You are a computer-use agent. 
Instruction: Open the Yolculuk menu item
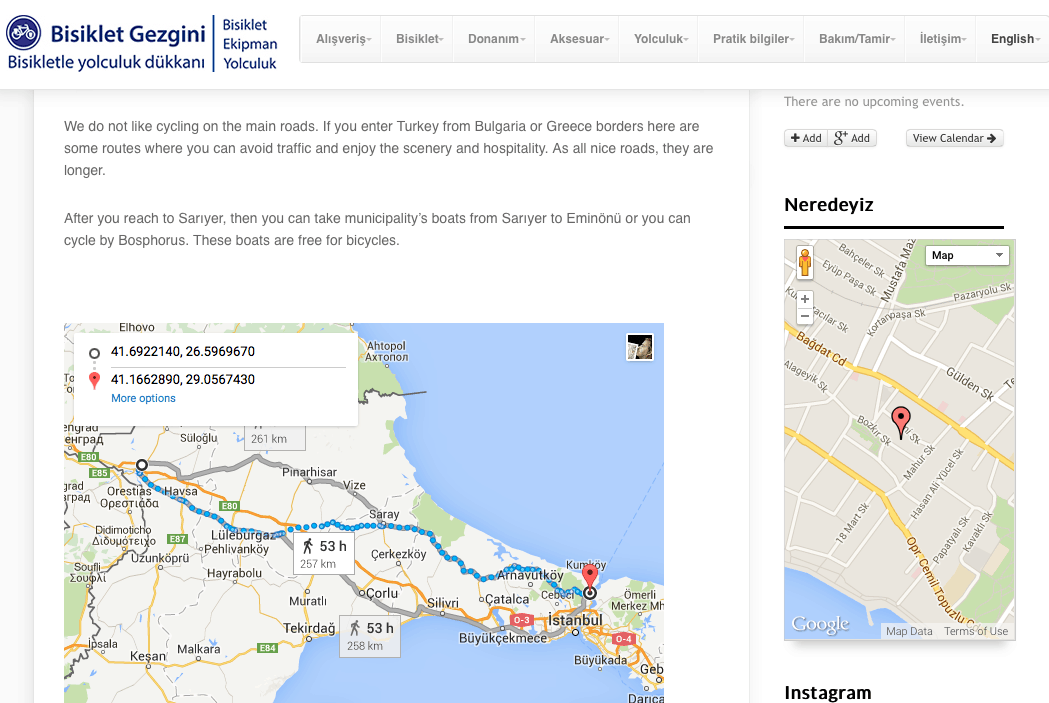coord(661,39)
